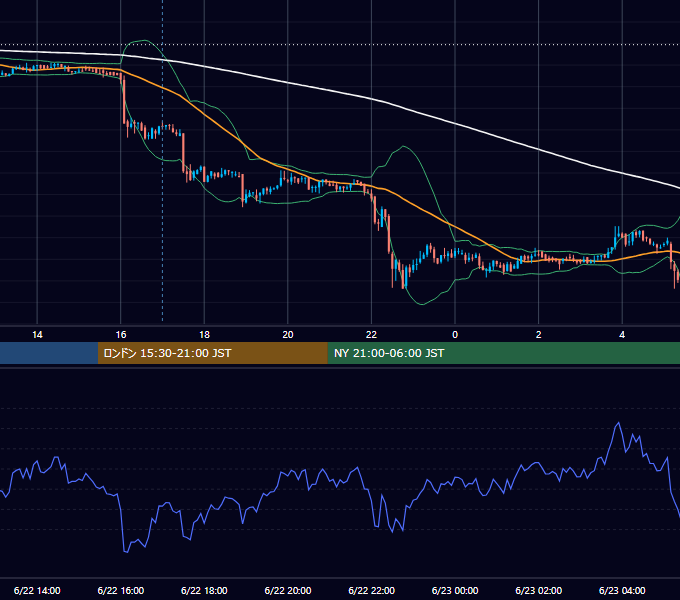
Task: Click the 6/22 20:00 date label
Action: pos(288,590)
